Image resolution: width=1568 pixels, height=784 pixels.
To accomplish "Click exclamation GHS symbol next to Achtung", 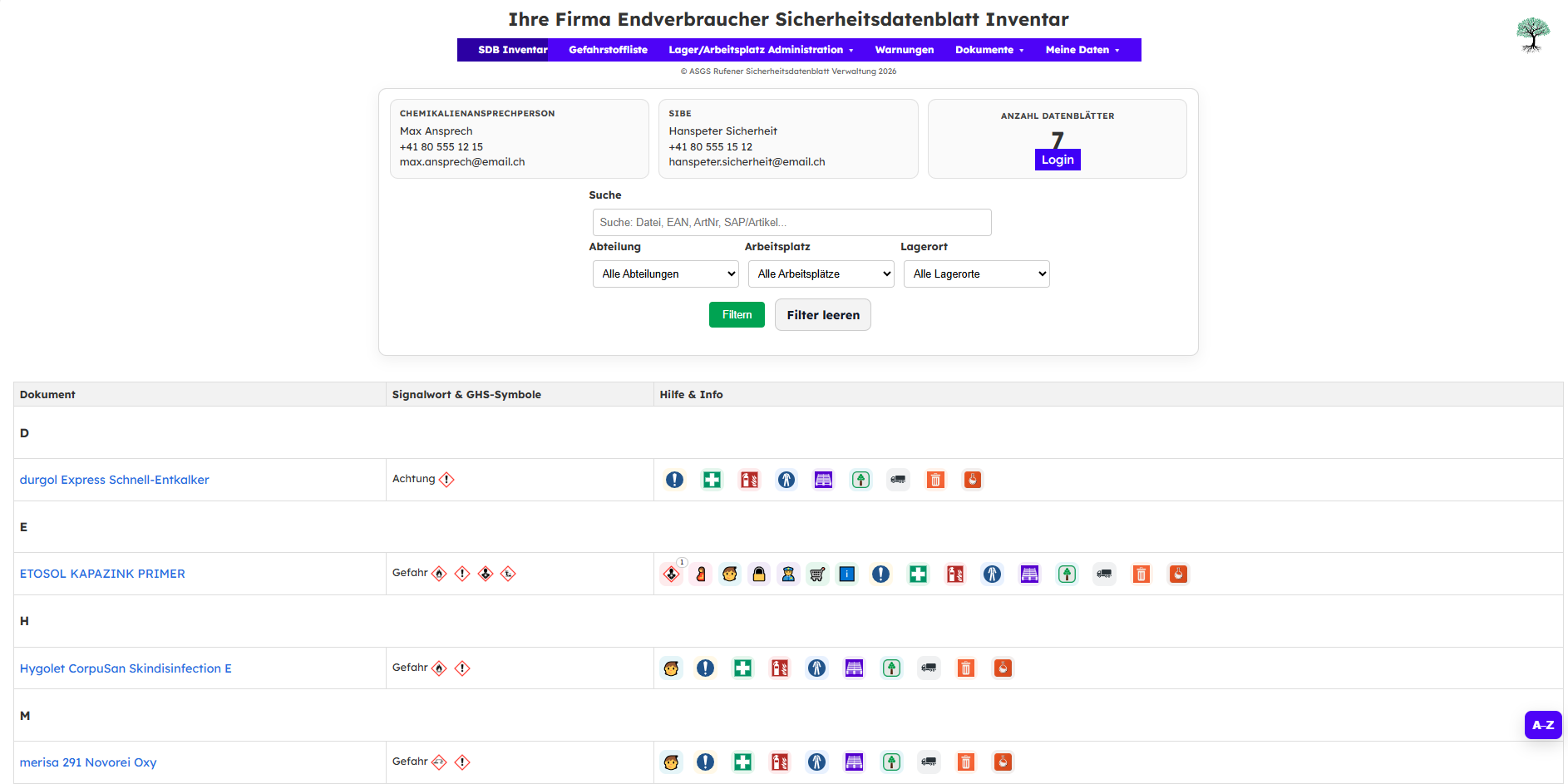I will coord(446,480).
